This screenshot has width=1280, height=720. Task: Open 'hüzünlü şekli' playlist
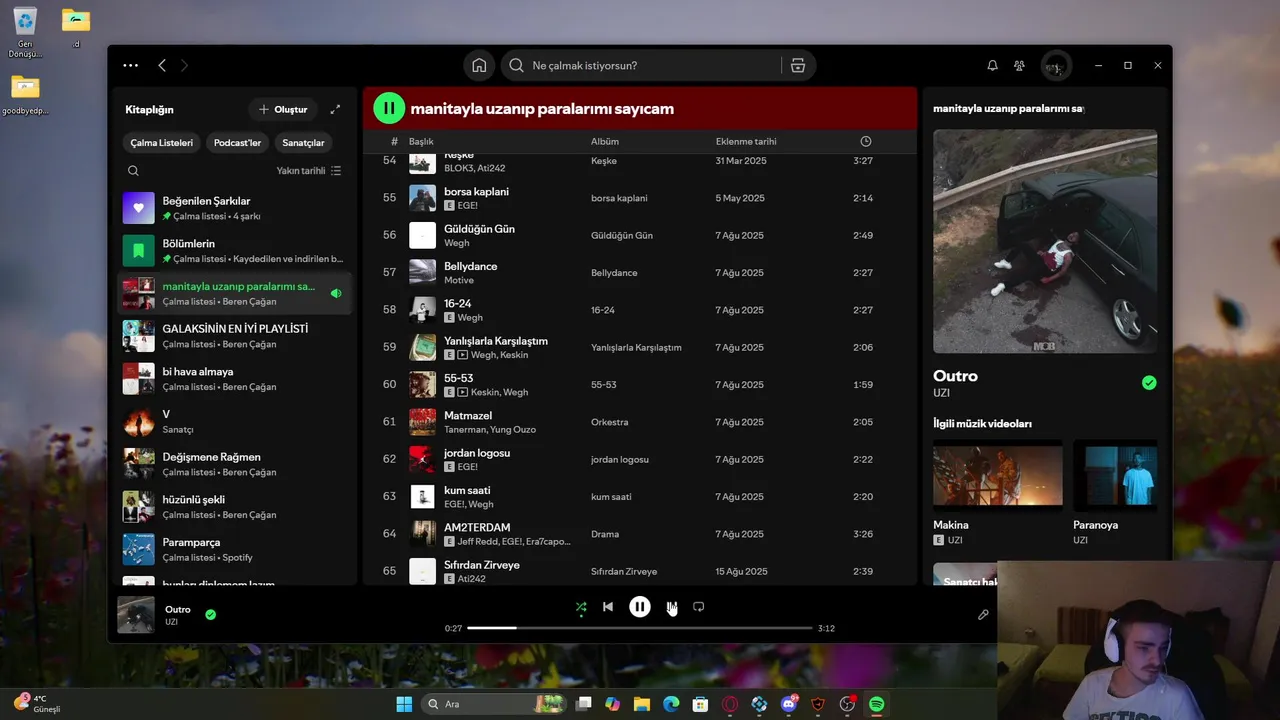(x=234, y=507)
